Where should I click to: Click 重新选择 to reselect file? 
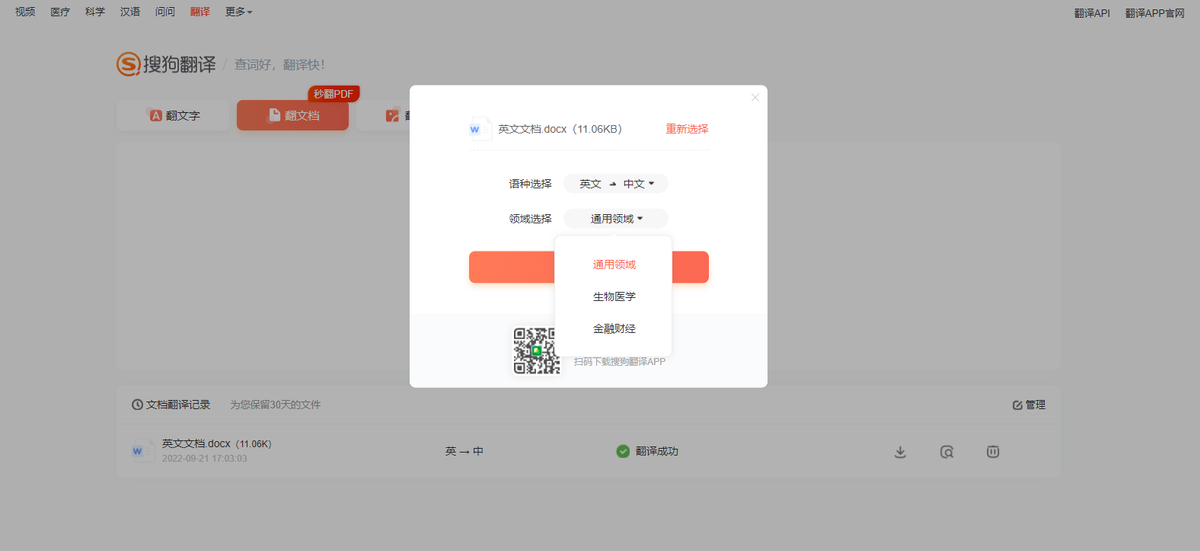(687, 129)
